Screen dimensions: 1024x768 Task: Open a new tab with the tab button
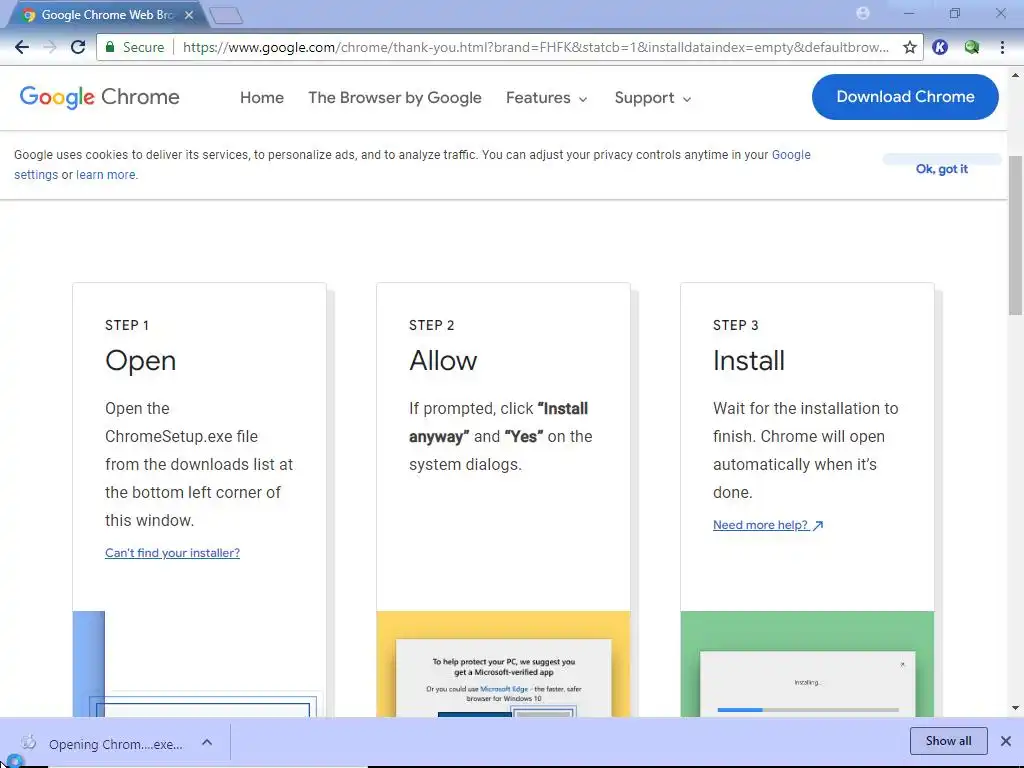coord(227,15)
